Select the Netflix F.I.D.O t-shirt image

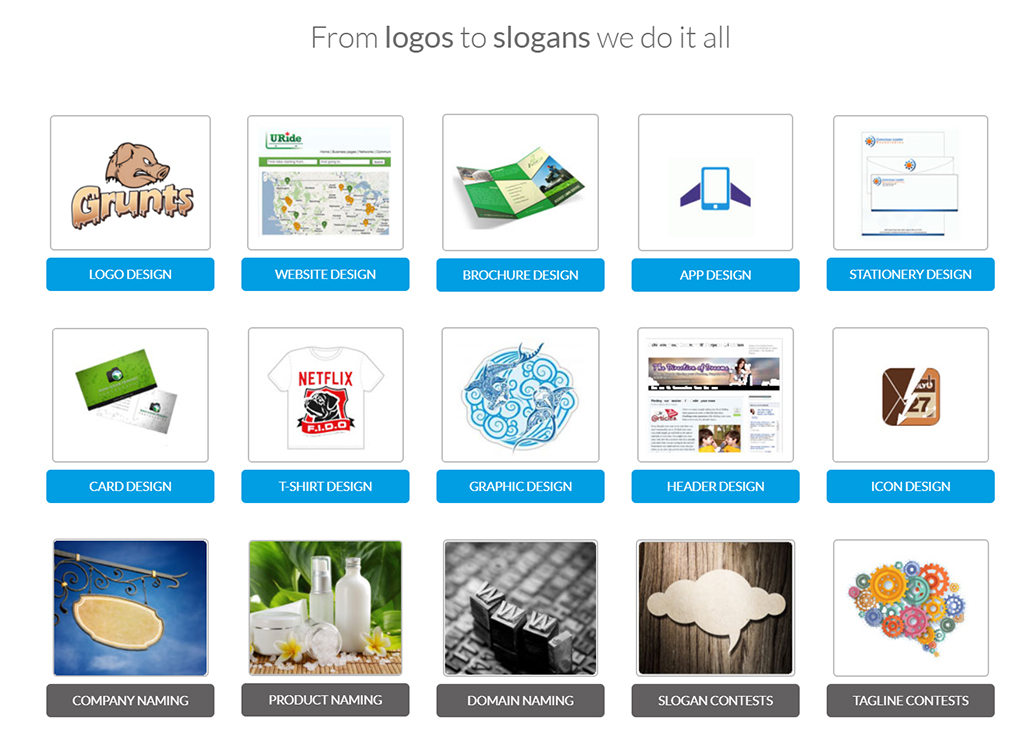(x=325, y=395)
